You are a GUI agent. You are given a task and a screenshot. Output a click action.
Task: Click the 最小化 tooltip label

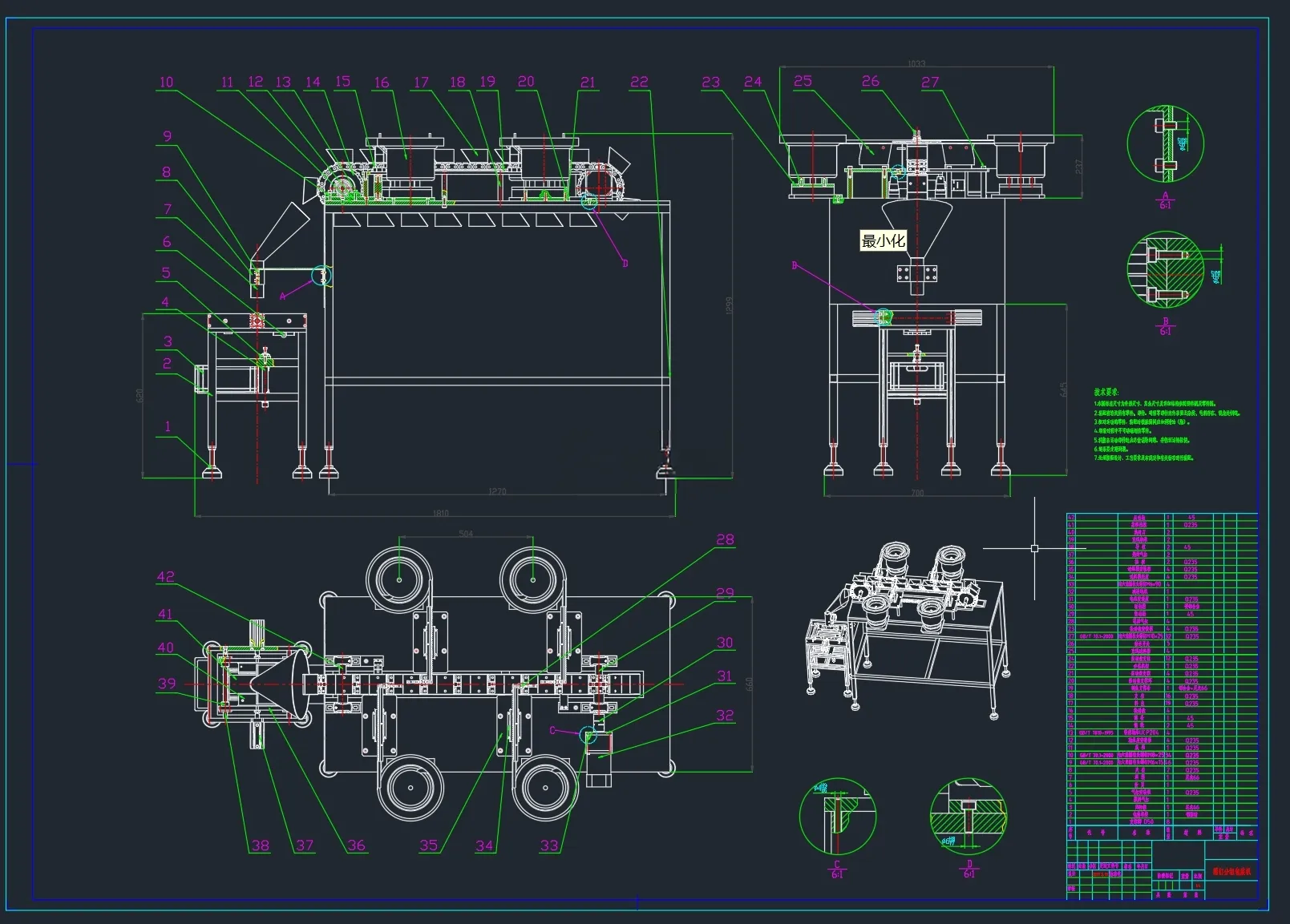pos(883,240)
